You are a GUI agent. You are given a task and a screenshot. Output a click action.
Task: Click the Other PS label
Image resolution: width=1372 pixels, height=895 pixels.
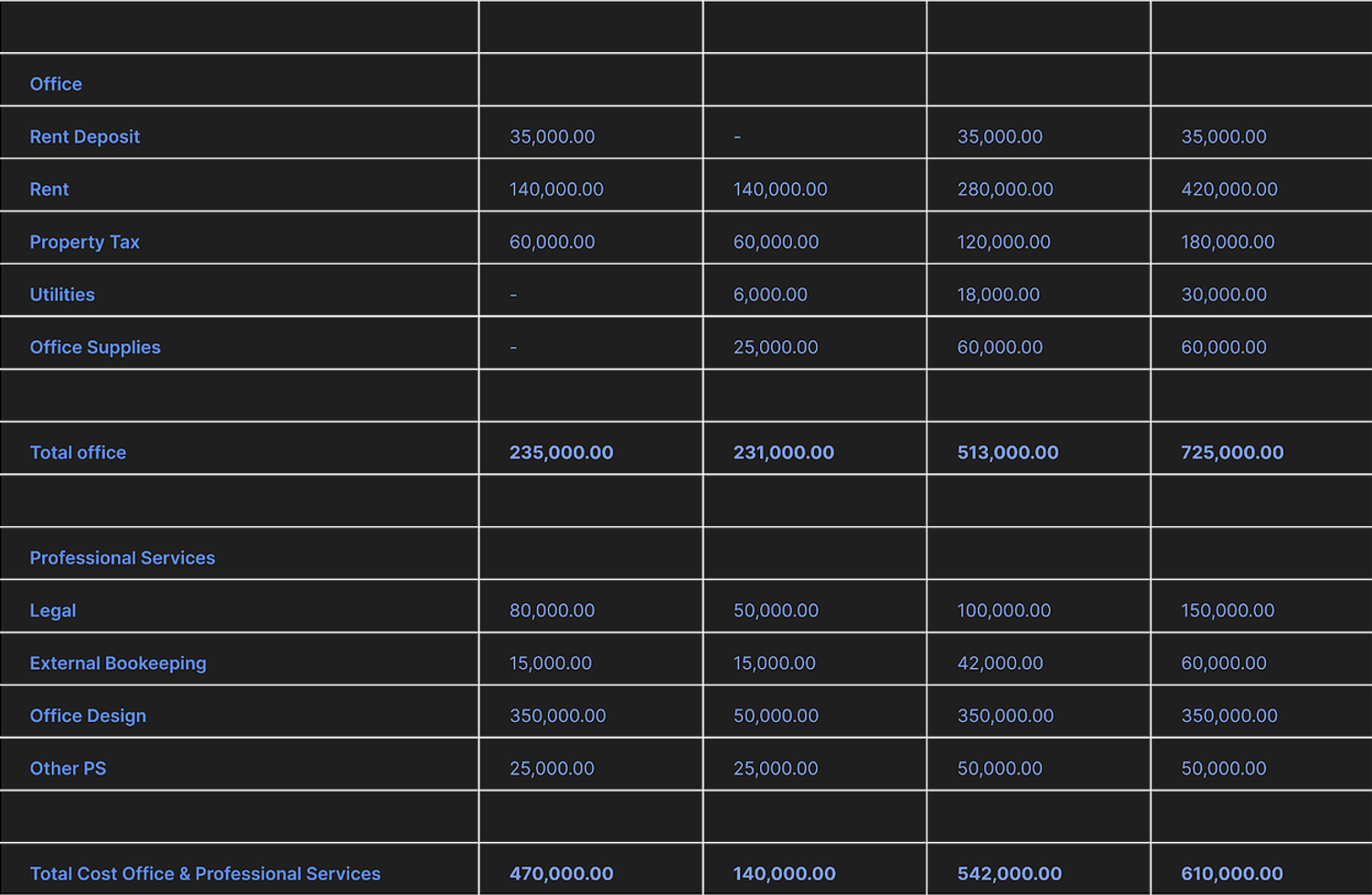pyautogui.click(x=68, y=769)
